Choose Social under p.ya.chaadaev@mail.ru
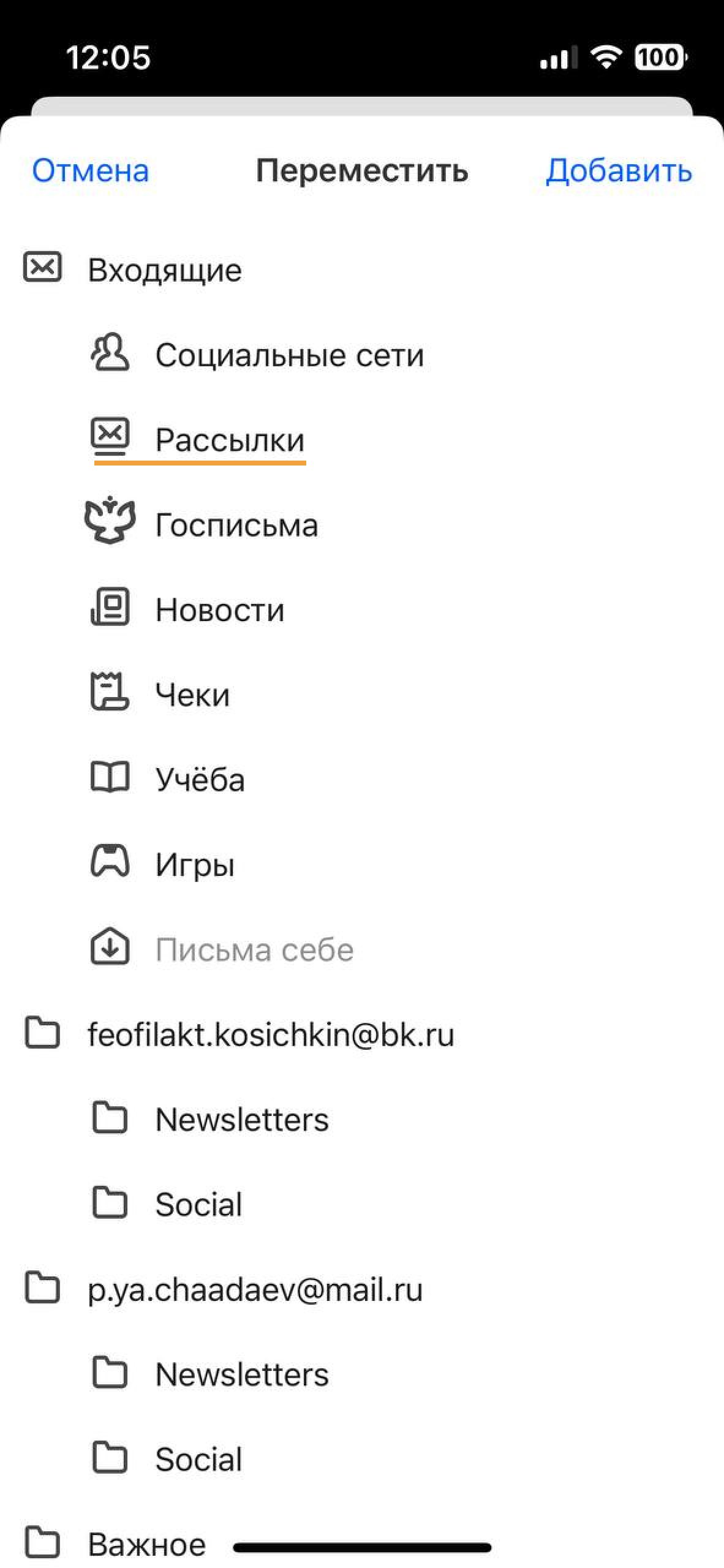 (362, 1458)
